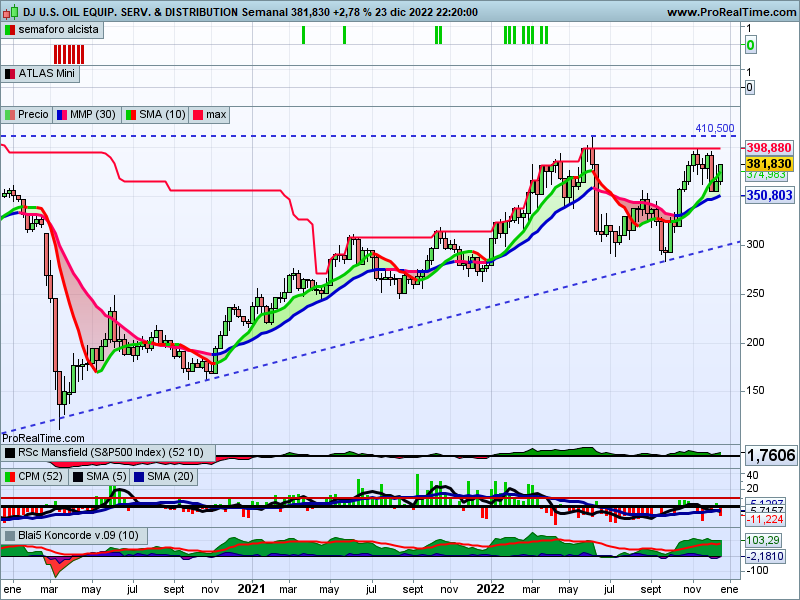Viewport: 800px width, 600px height.
Task: Click the www.ProRealTime.com link
Action: pos(732,12)
